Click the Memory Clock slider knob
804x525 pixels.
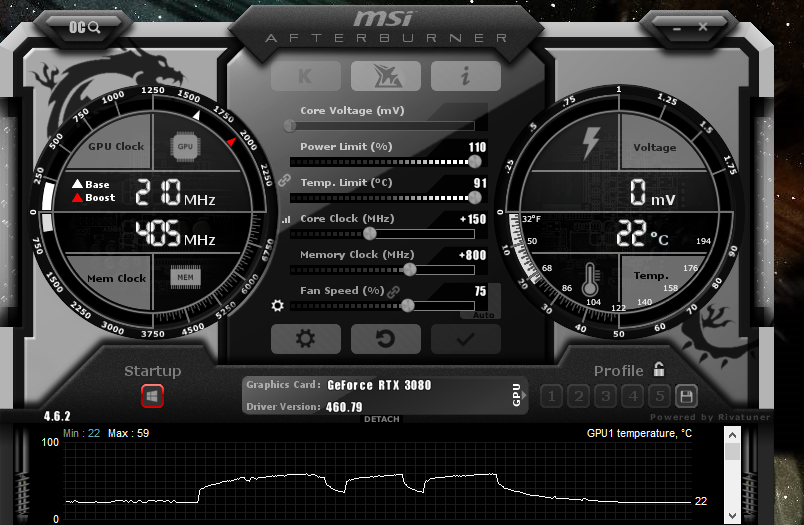tap(410, 270)
